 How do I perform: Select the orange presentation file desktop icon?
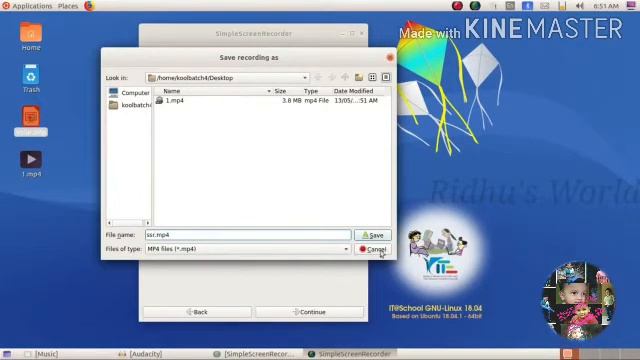coord(31,121)
